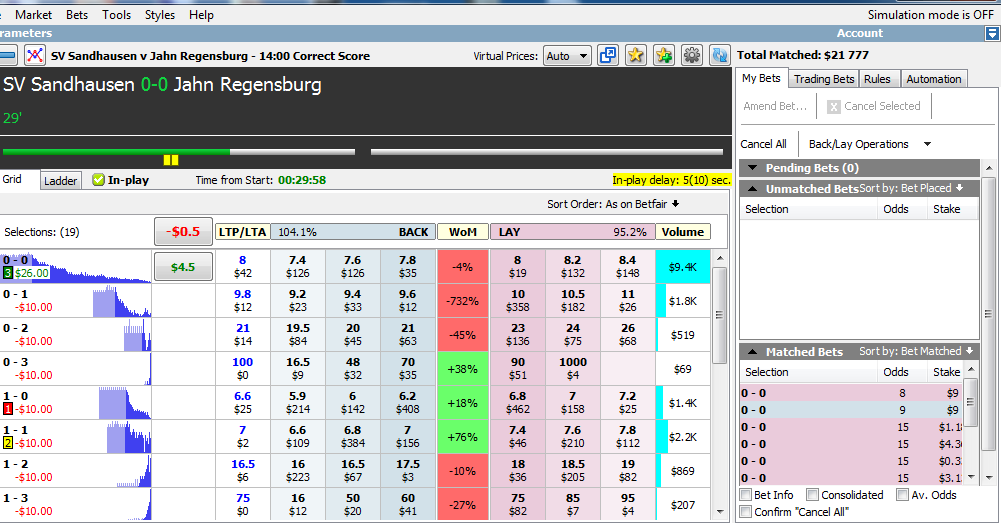Enable the Bet Info checkbox

point(746,495)
